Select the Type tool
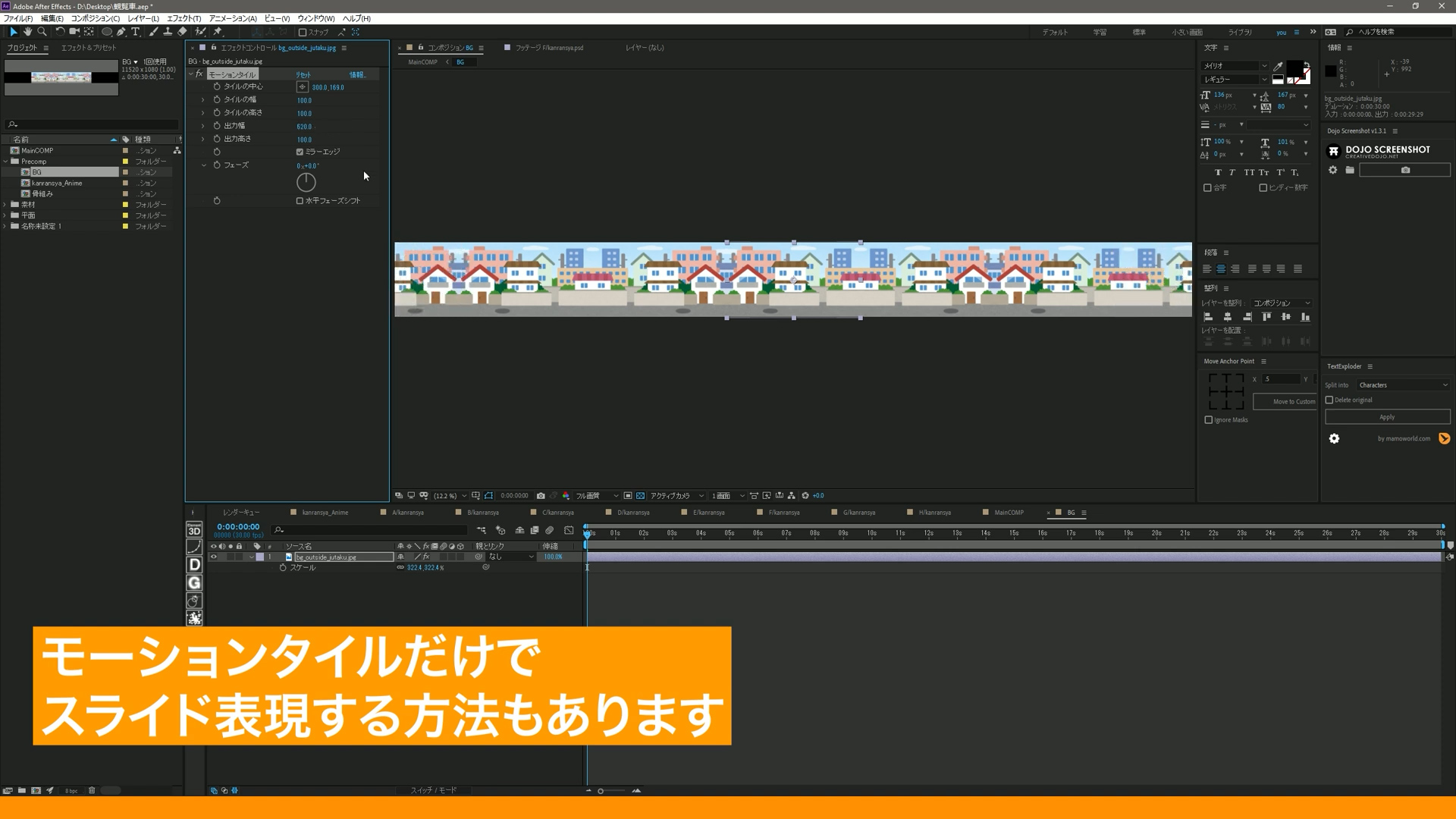 tap(135, 32)
